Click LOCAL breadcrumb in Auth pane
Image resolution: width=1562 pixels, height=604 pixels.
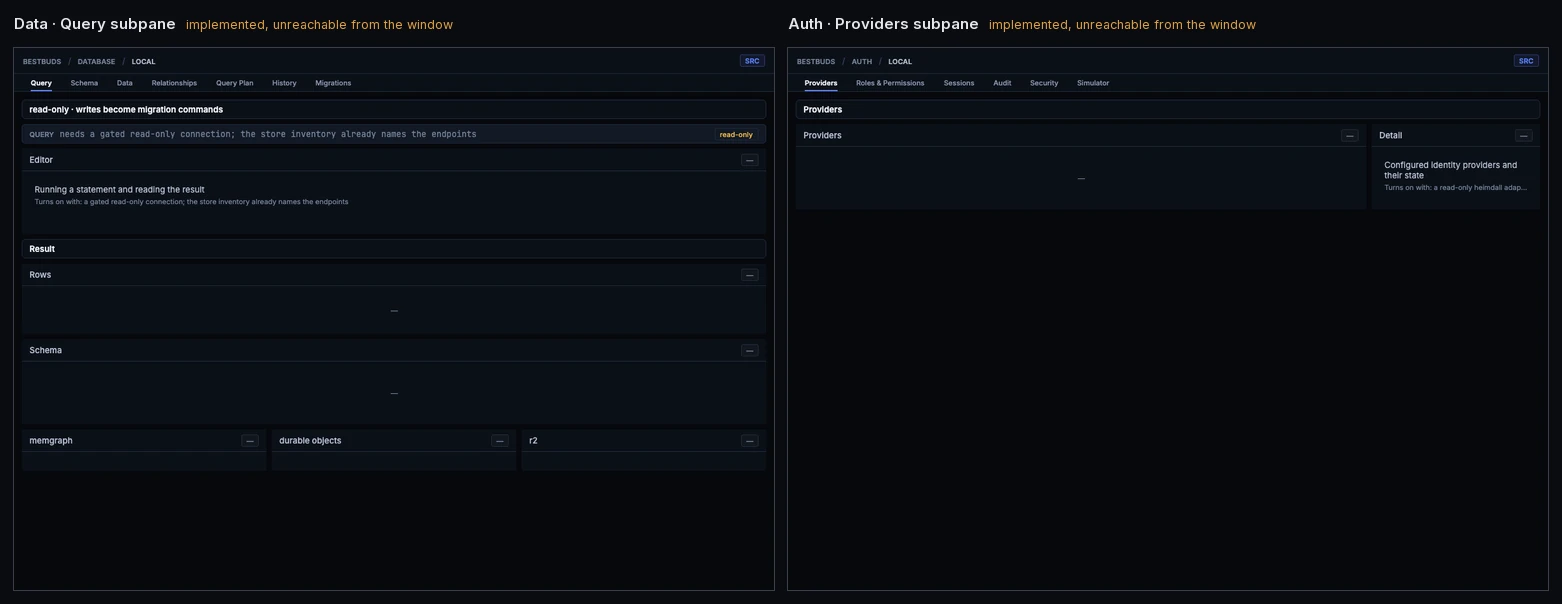(900, 62)
